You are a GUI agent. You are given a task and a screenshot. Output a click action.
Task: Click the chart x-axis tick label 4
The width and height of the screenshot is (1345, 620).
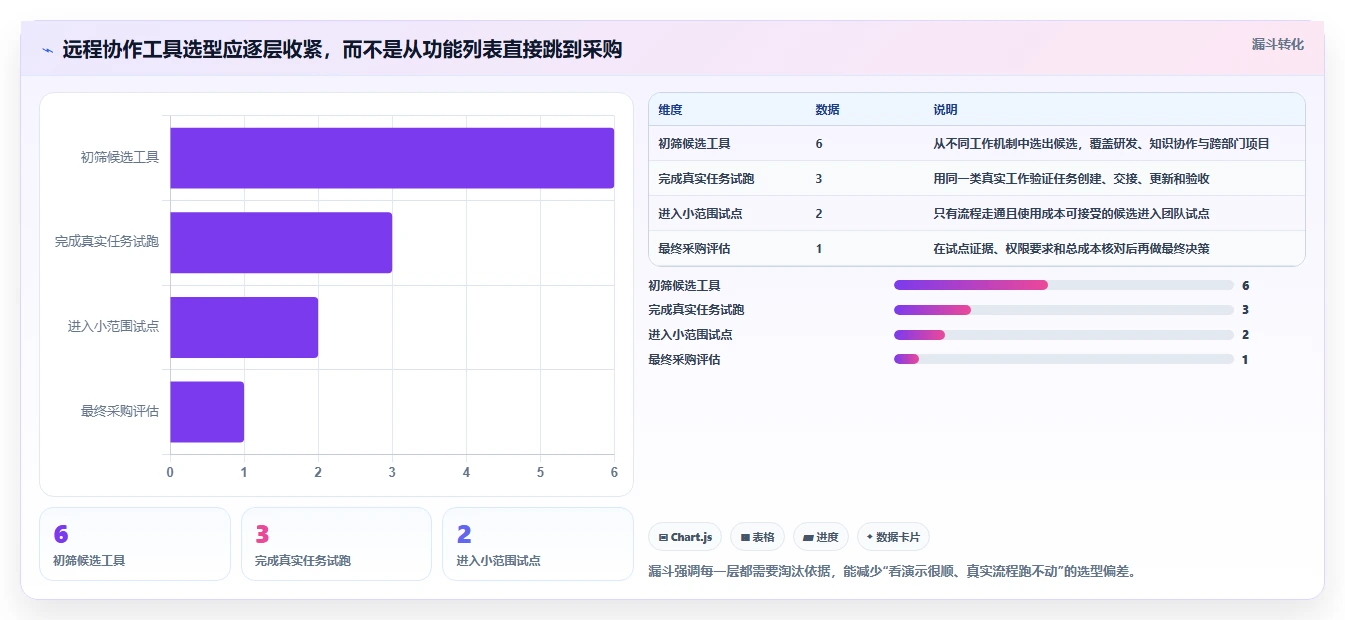point(466,472)
